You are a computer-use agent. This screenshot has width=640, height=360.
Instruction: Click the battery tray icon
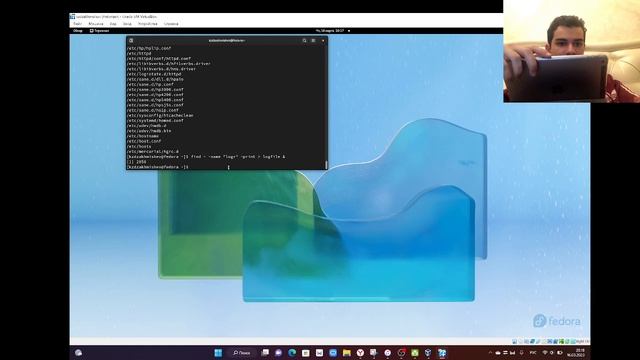pyautogui.click(x=560, y=353)
